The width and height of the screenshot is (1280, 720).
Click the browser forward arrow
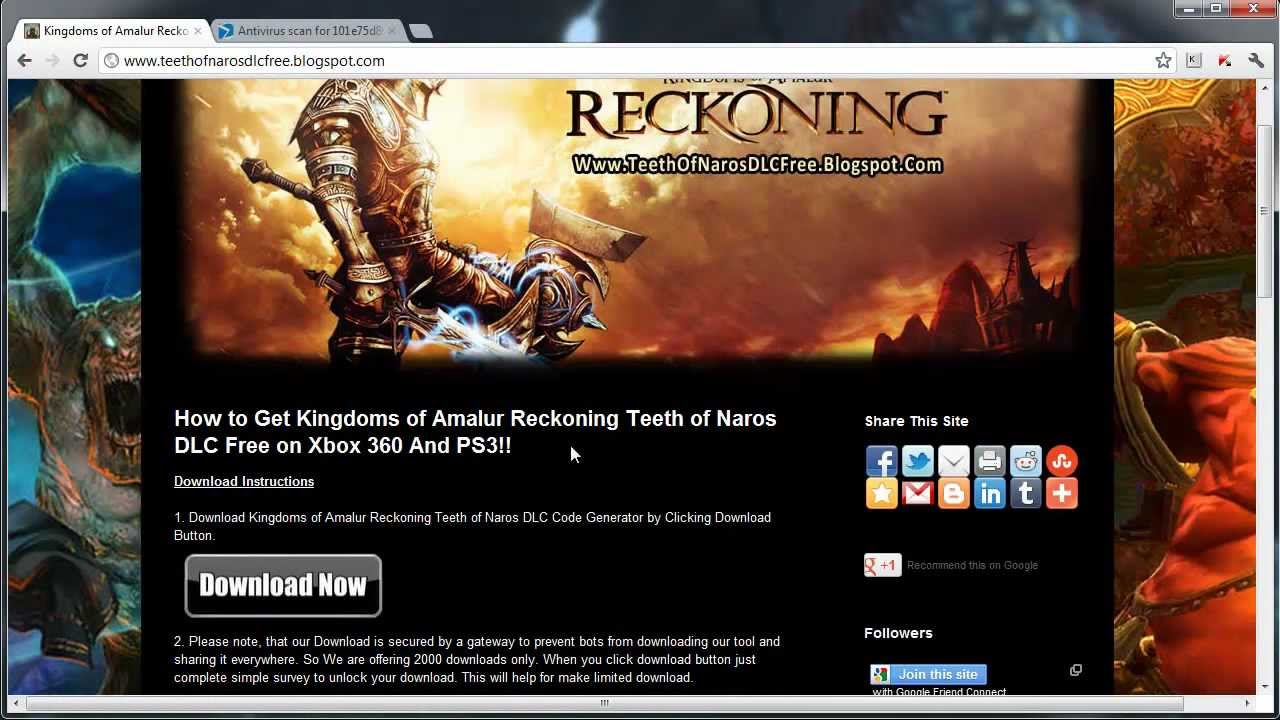(52, 60)
